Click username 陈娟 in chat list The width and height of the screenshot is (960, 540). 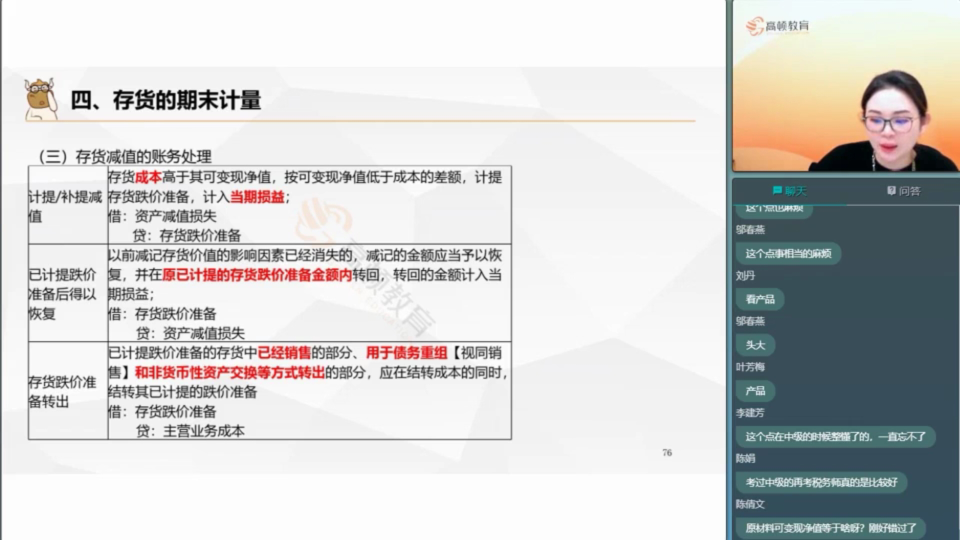tap(745, 458)
